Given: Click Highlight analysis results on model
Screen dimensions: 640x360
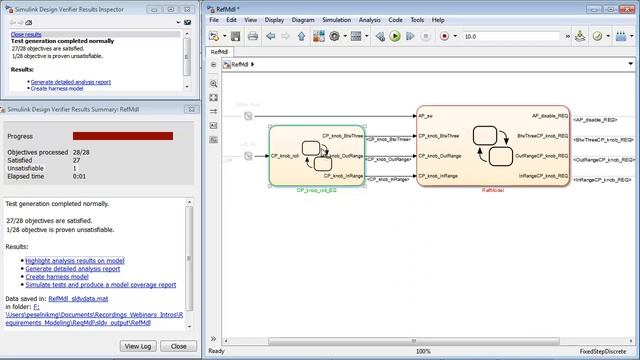Looking at the screenshot, I should point(75,260).
